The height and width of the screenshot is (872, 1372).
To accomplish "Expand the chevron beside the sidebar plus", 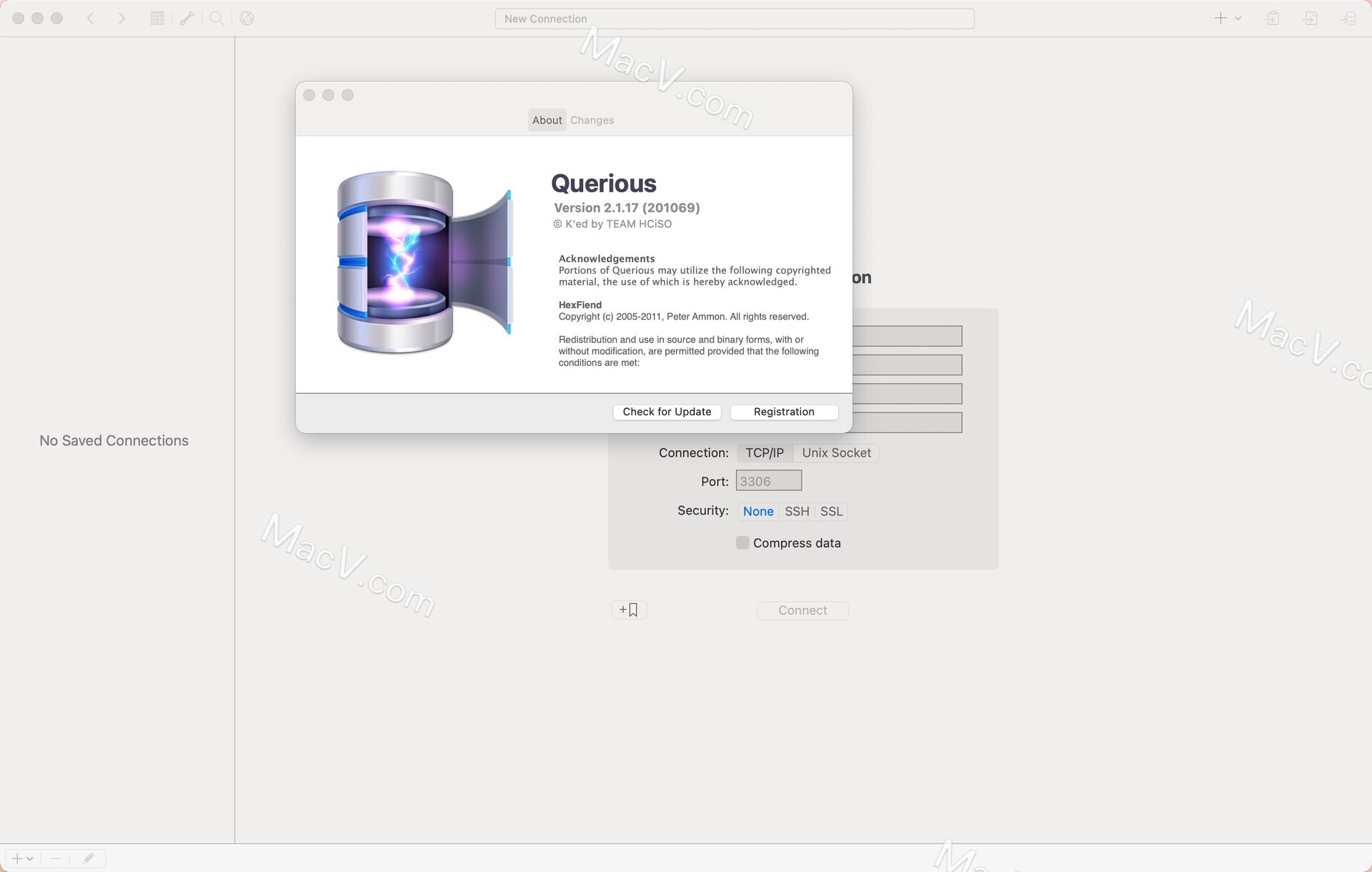I will click(x=30, y=858).
